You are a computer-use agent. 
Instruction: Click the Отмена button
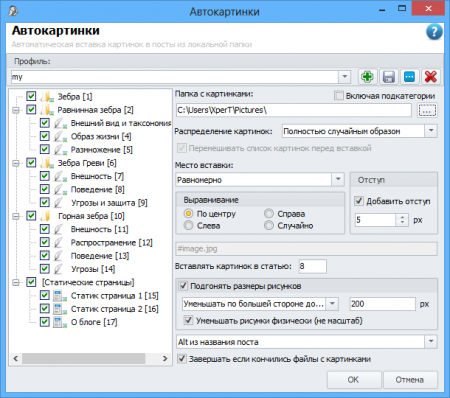(x=410, y=380)
